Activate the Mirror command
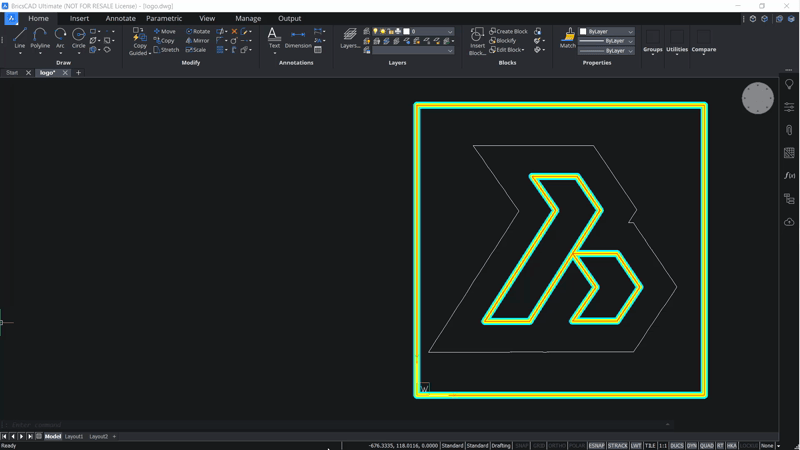800x450 pixels. [x=197, y=40]
